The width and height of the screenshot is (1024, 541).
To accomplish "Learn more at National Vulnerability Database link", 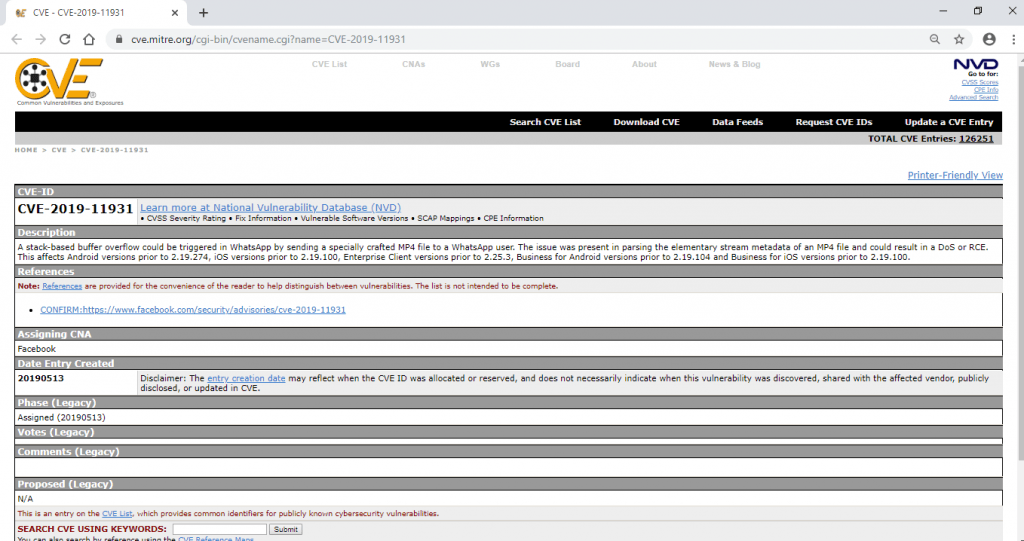I will coord(270,208).
